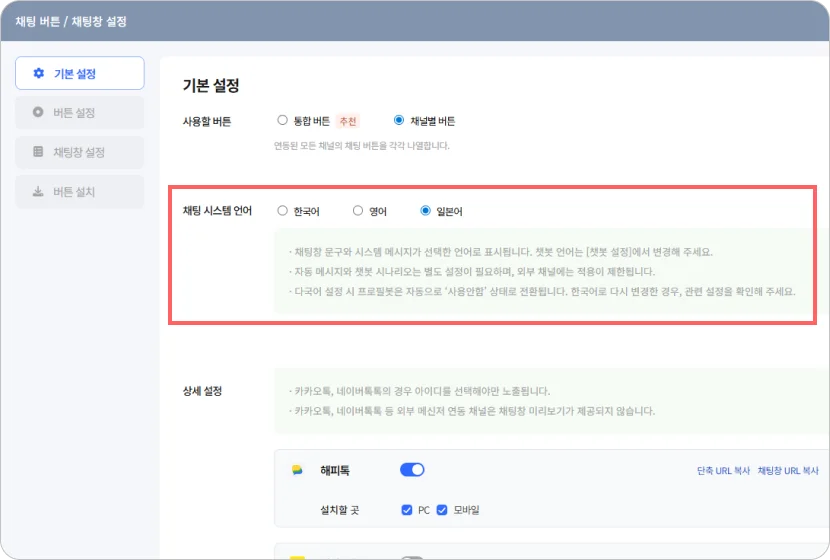Click the 채팅 시스템 언어 label
The width and height of the screenshot is (830, 560).
point(218,211)
